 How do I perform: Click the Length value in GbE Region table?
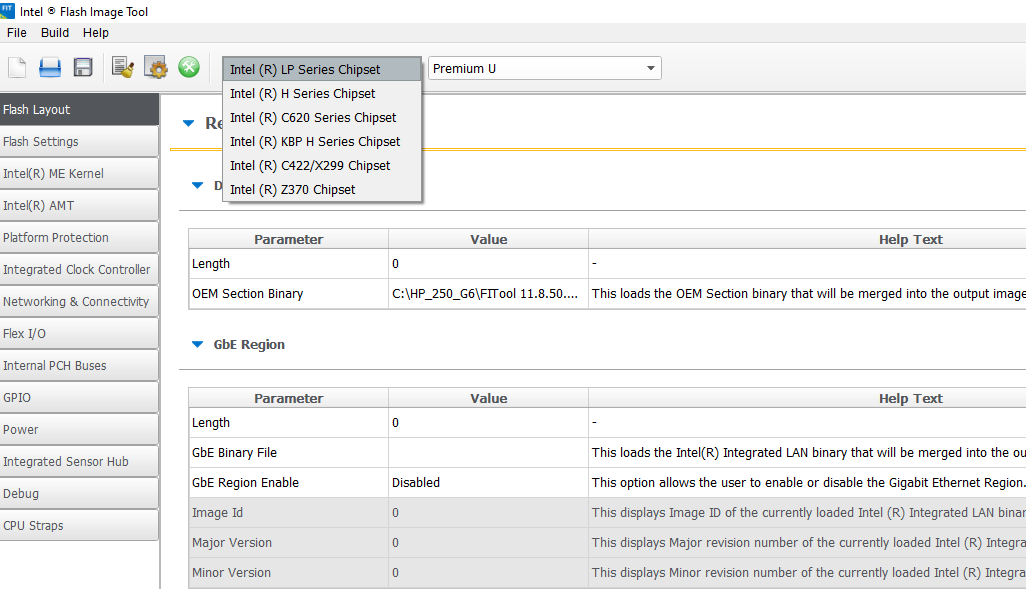(488, 423)
